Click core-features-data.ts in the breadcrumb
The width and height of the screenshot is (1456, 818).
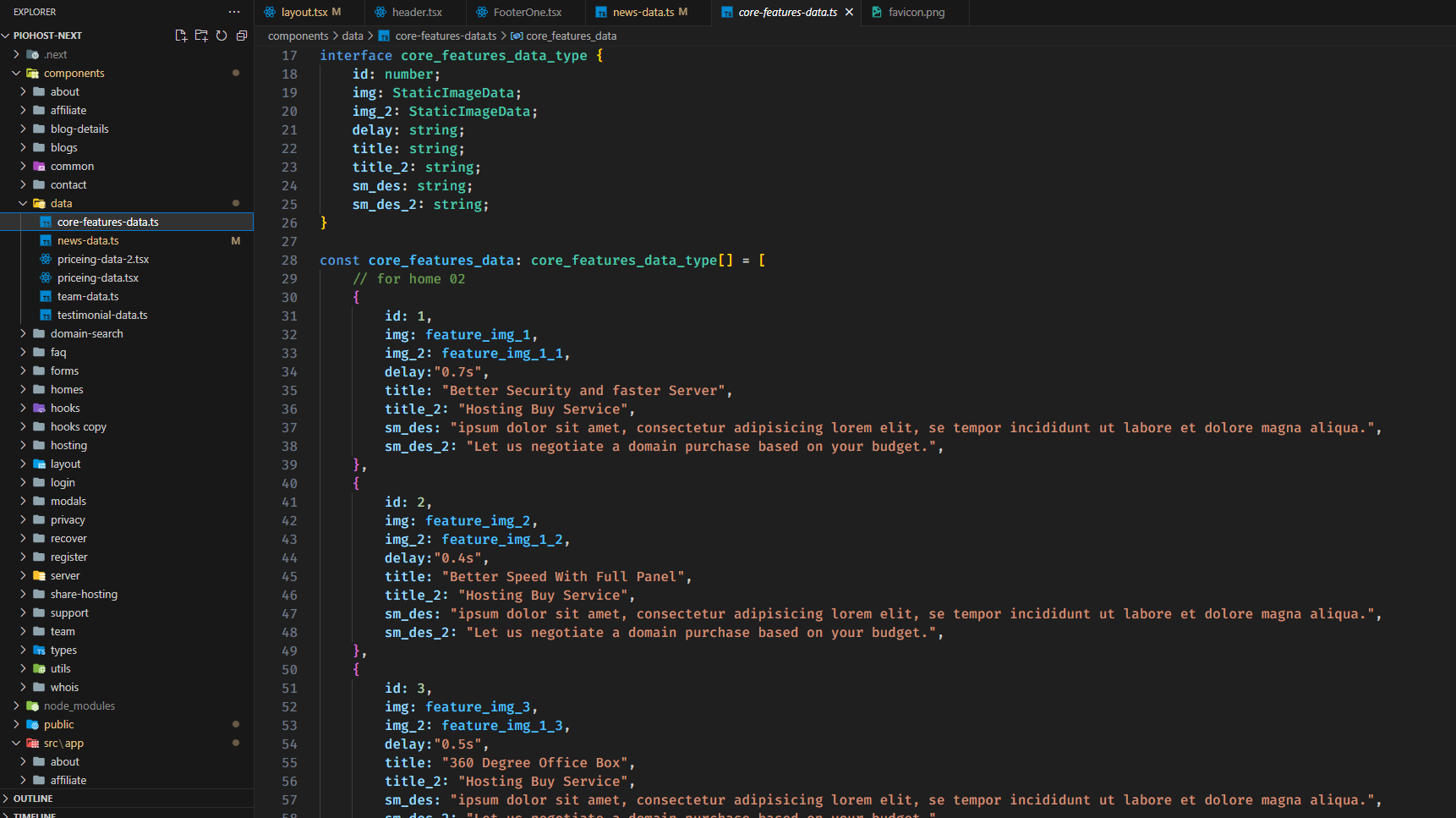tap(446, 36)
